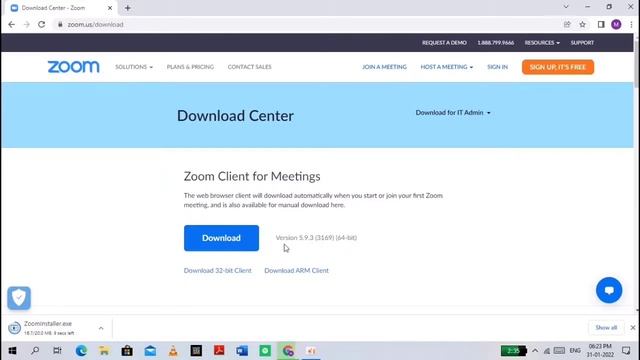Open the notification center icon
This screenshot has height=360, width=640.
(626, 351)
